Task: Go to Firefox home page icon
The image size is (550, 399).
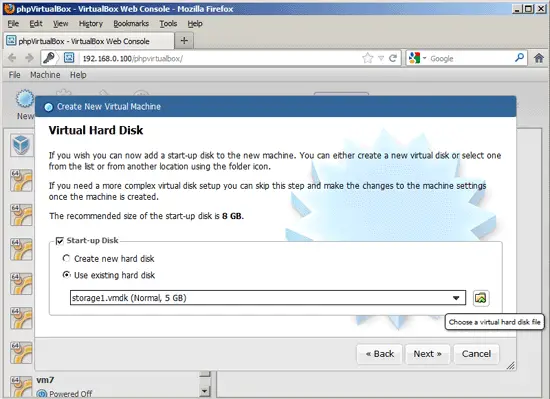Action: [x=539, y=58]
